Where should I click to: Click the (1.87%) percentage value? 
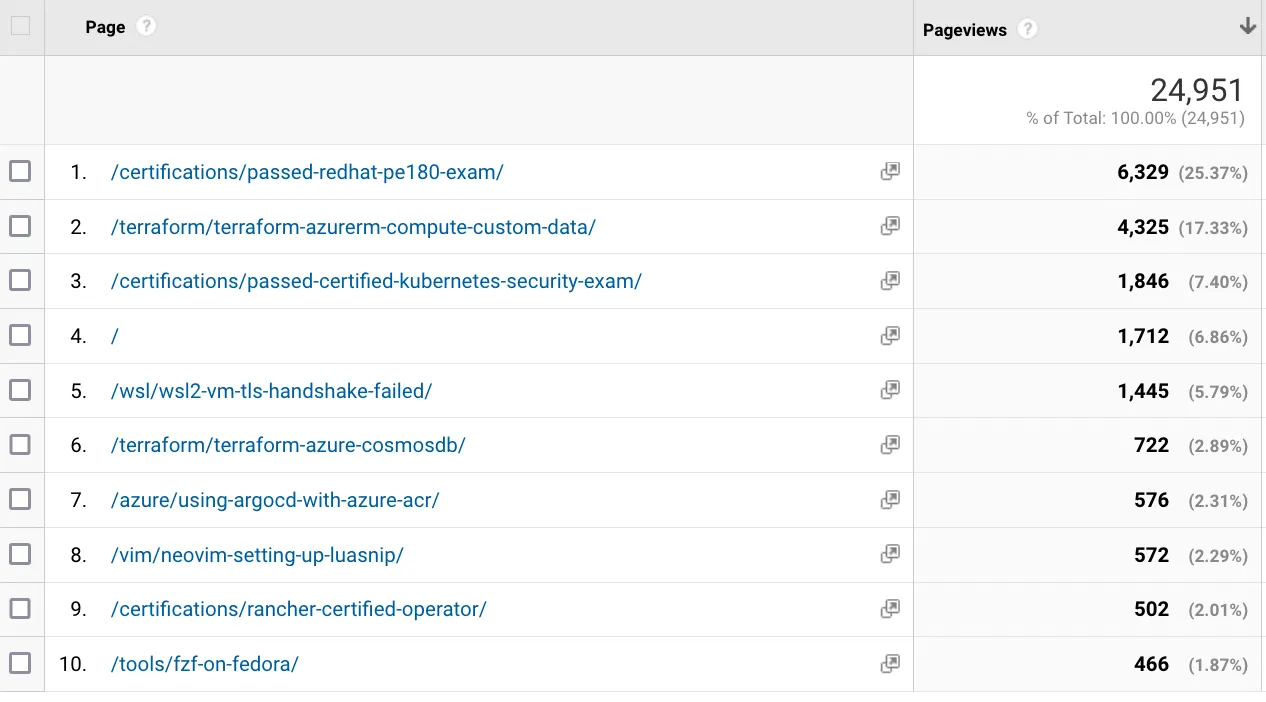[1218, 664]
